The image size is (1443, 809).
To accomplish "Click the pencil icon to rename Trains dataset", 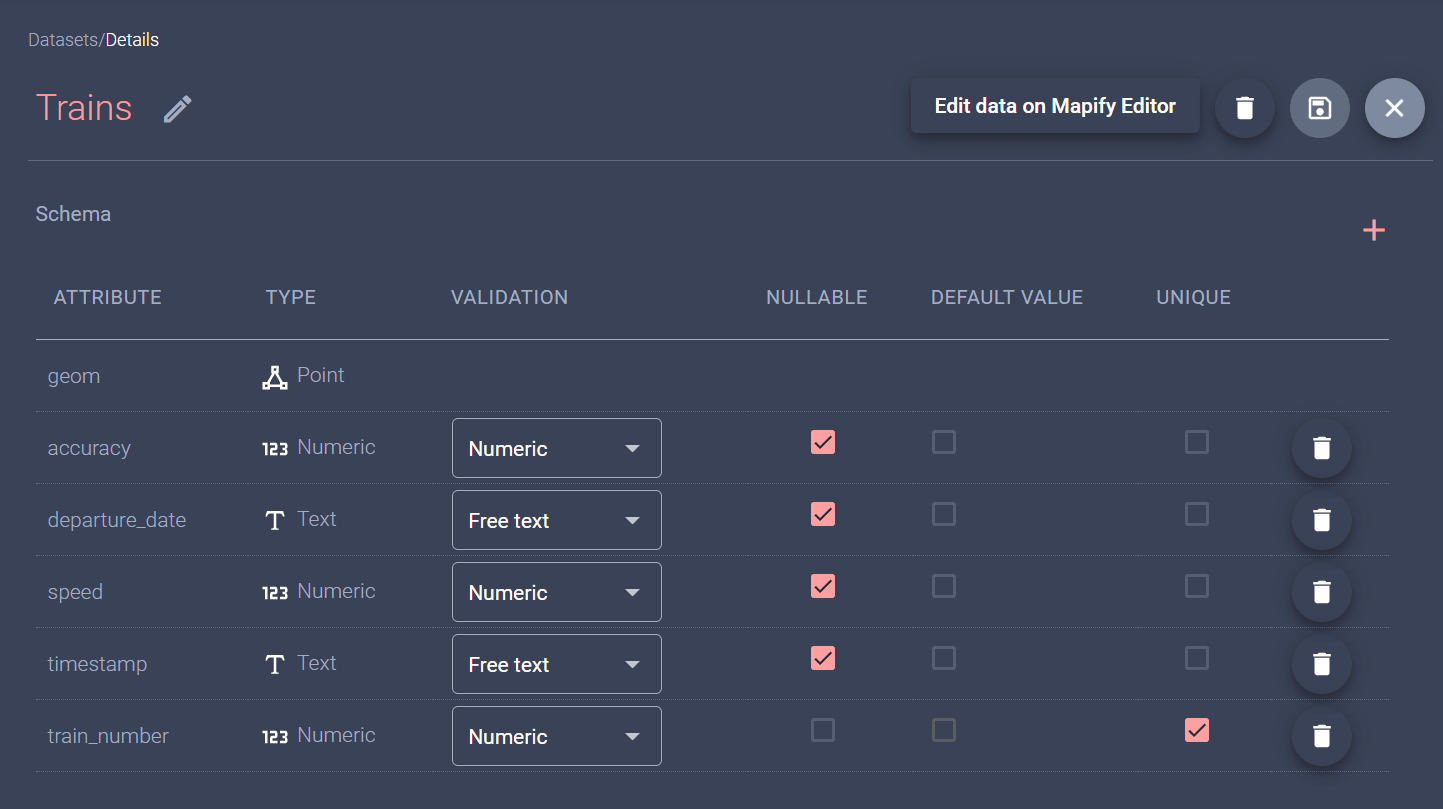I will [x=177, y=108].
